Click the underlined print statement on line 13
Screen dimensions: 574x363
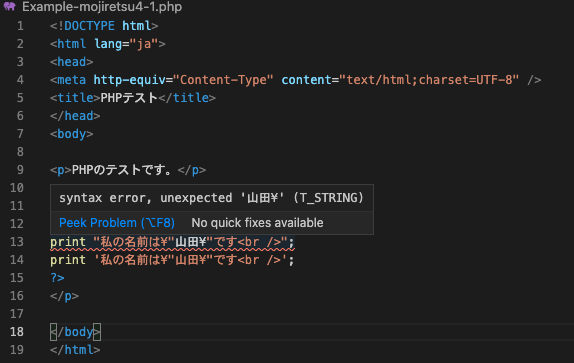pyautogui.click(x=172, y=242)
